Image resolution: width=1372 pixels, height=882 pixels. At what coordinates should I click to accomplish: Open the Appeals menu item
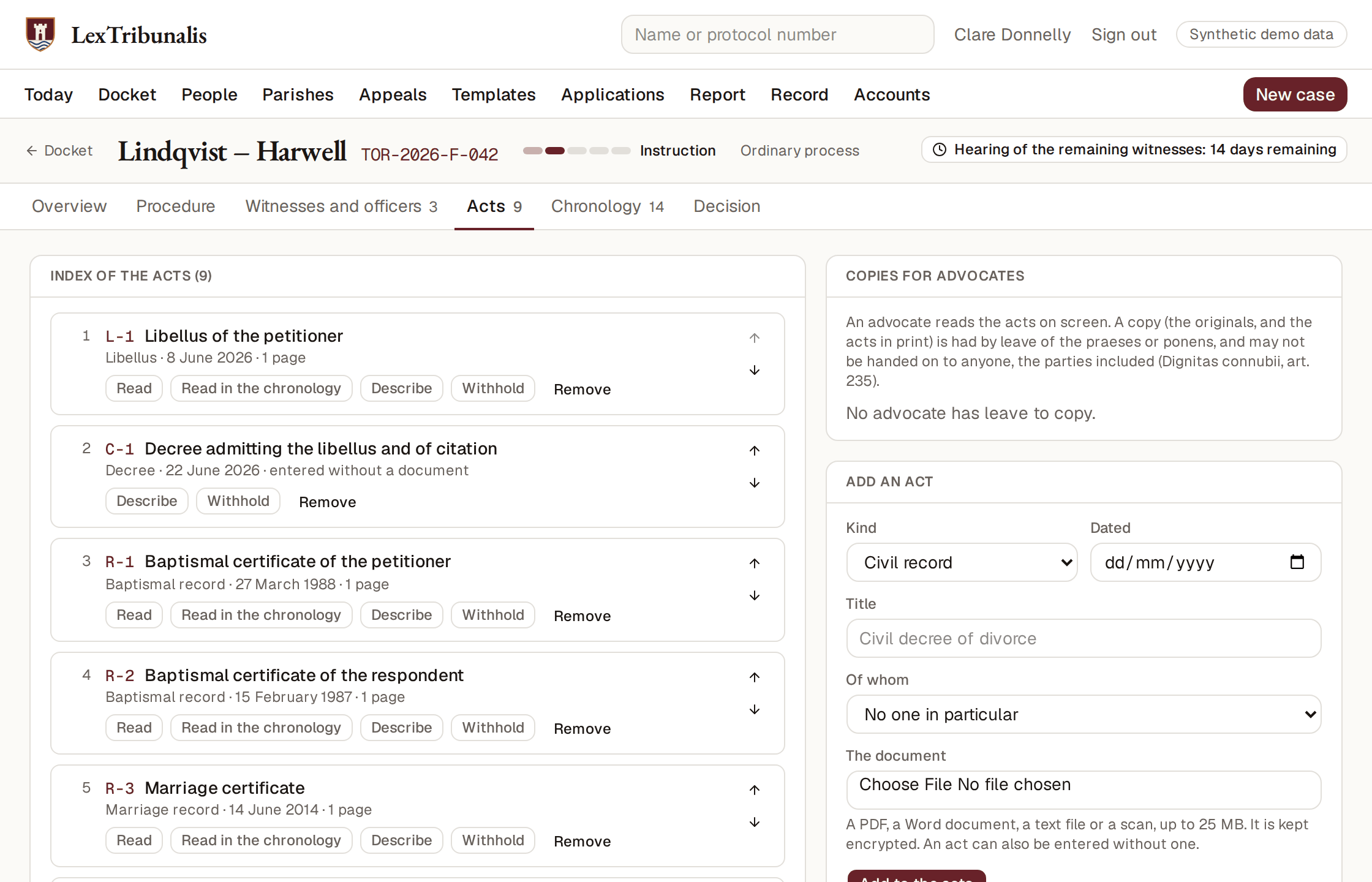(x=393, y=94)
